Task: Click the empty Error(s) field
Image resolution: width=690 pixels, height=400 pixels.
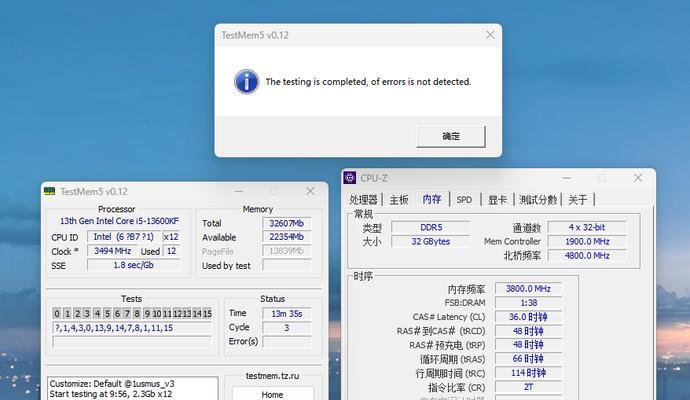Action: pyautogui.click(x=286, y=341)
